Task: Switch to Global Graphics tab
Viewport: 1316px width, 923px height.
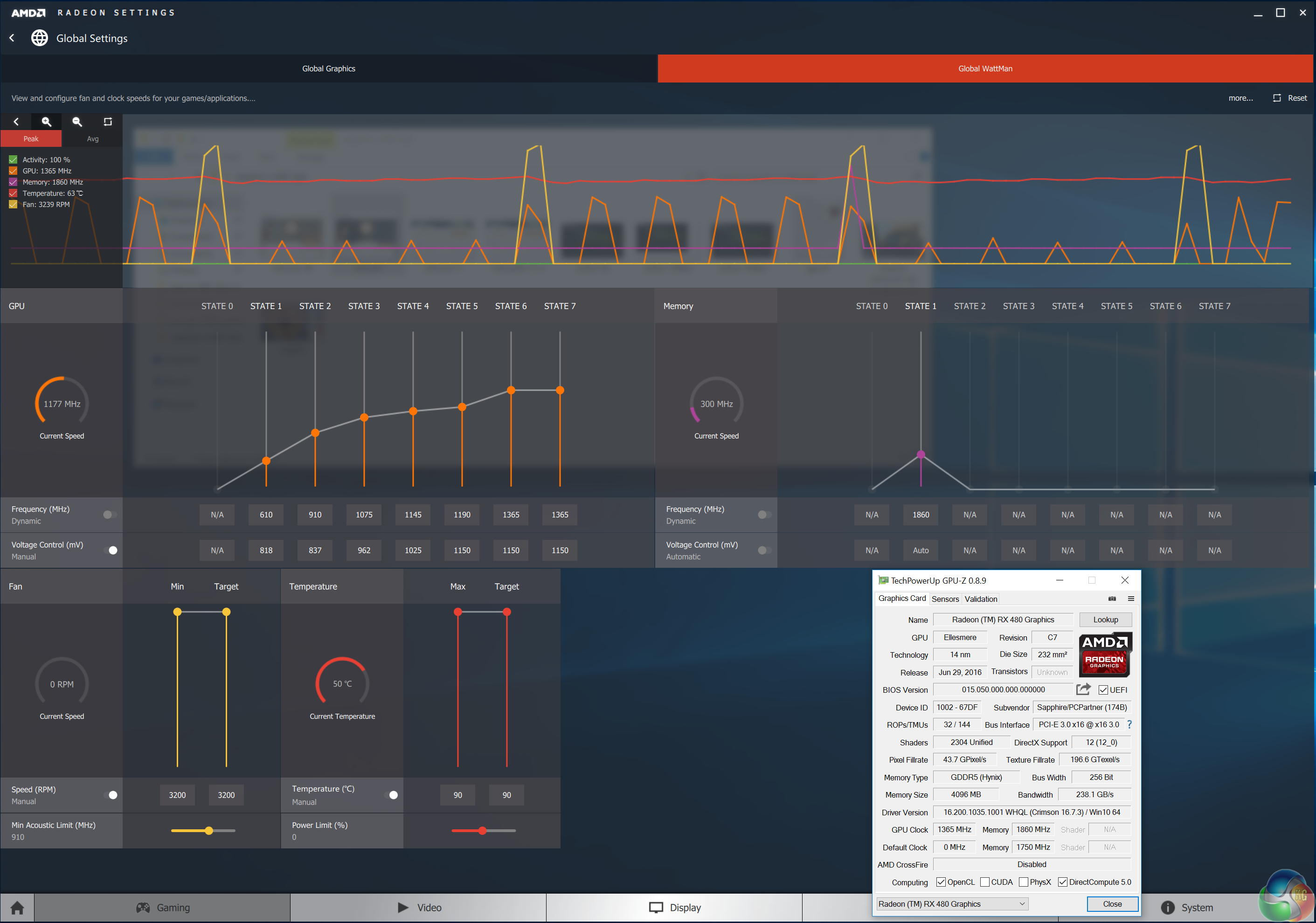Action: pyautogui.click(x=328, y=68)
